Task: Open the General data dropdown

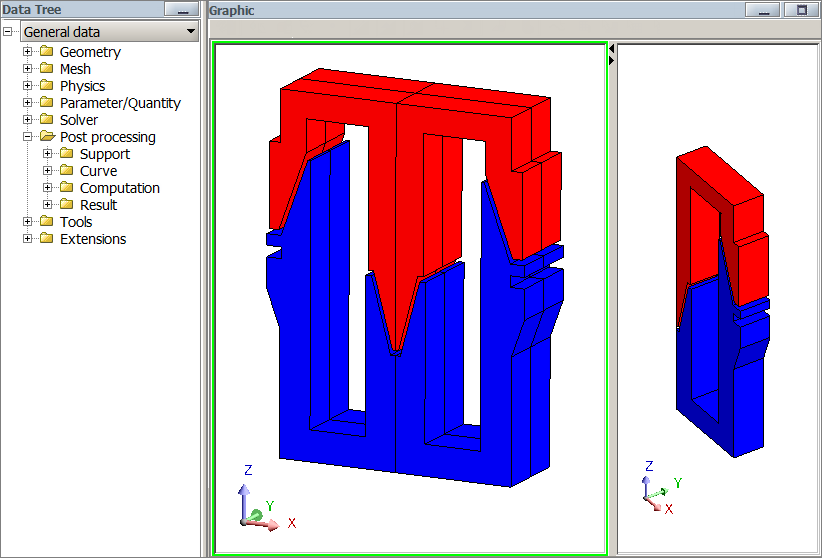Action: point(191,32)
